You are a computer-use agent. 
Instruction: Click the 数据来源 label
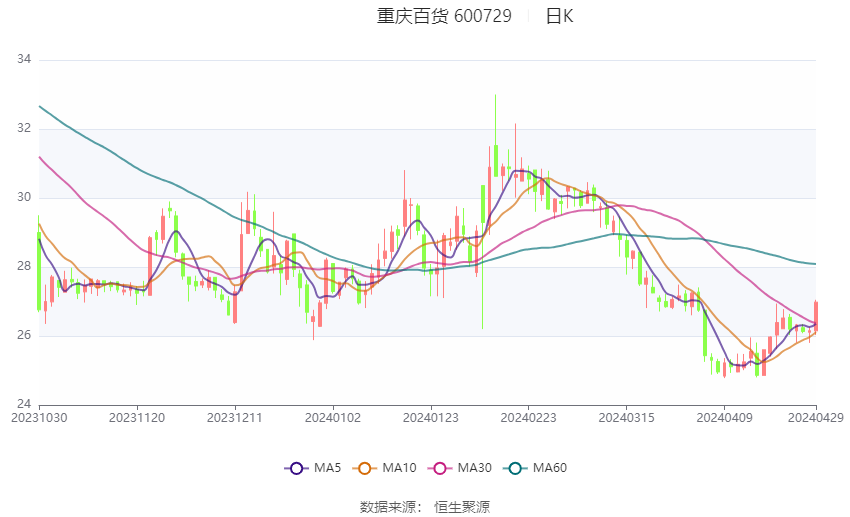click(388, 507)
